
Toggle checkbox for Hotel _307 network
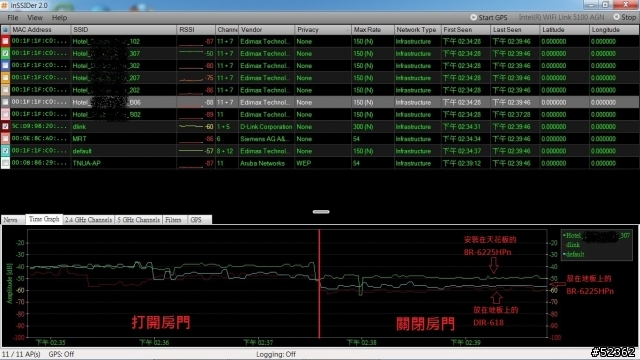pos(5,53)
